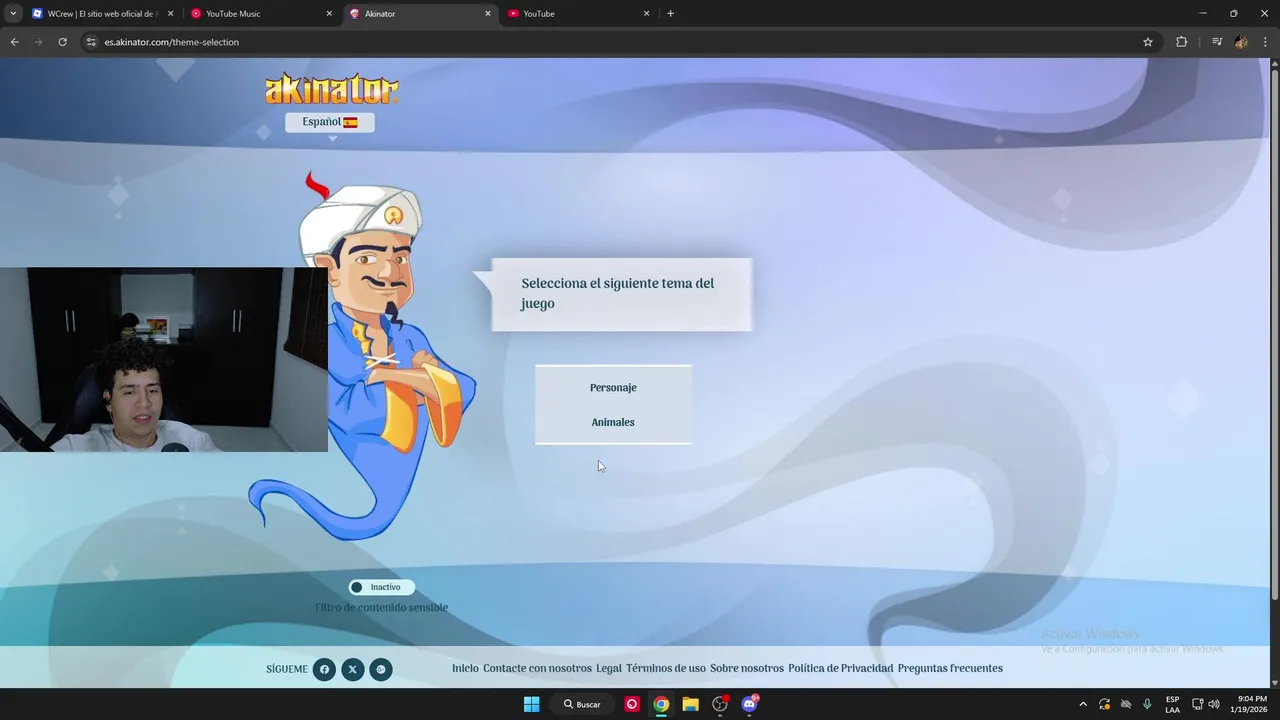1280x720 pixels.
Task: Choose the Animales theme
Action: click(x=613, y=422)
